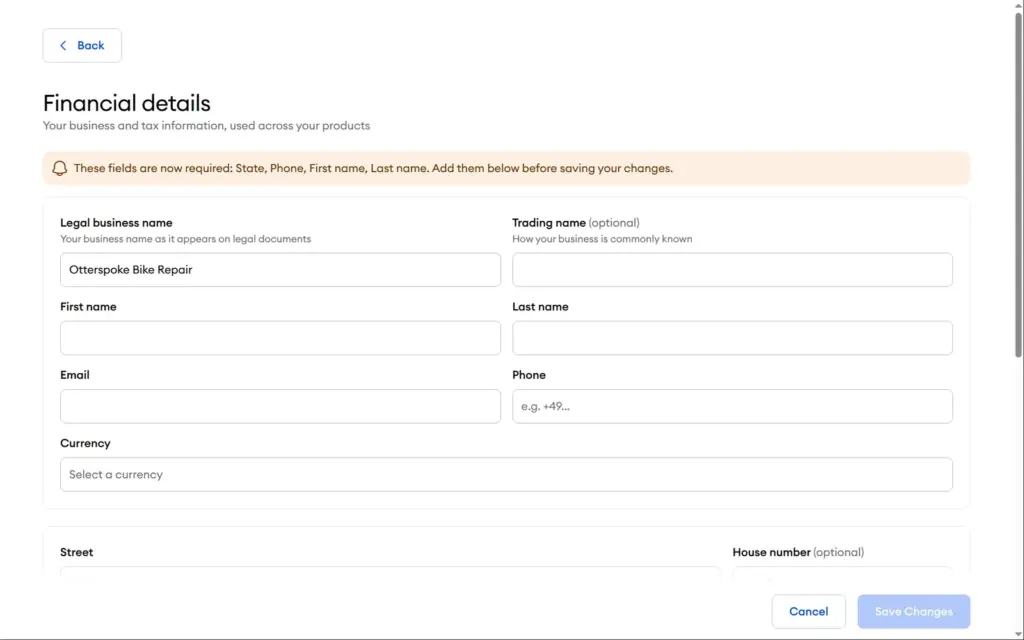Select the Phone input field
Image resolution: width=1024 pixels, height=640 pixels.
coord(732,406)
